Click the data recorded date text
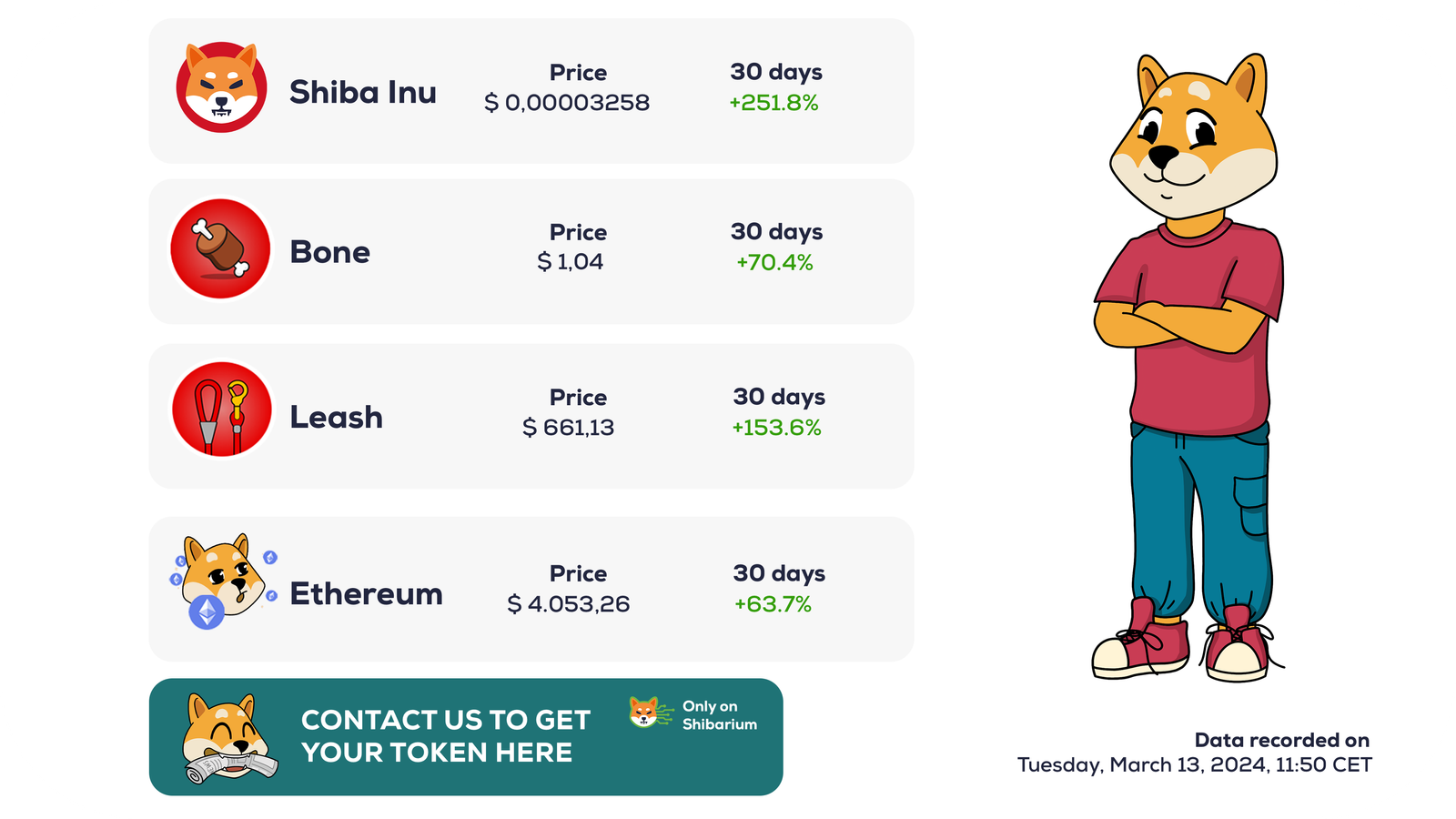The image size is (1456, 819). 1194,764
